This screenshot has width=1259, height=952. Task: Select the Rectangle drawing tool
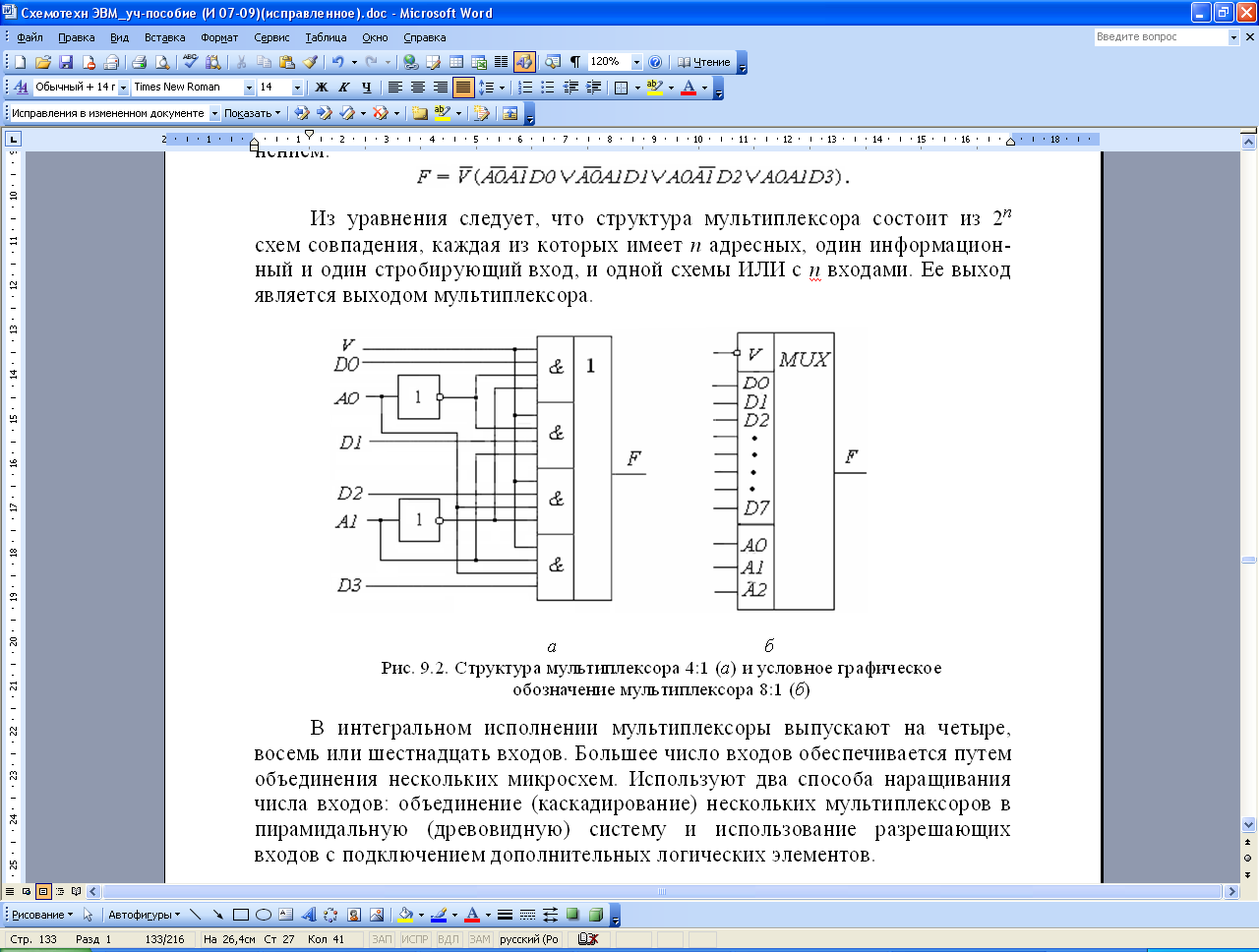(240, 915)
